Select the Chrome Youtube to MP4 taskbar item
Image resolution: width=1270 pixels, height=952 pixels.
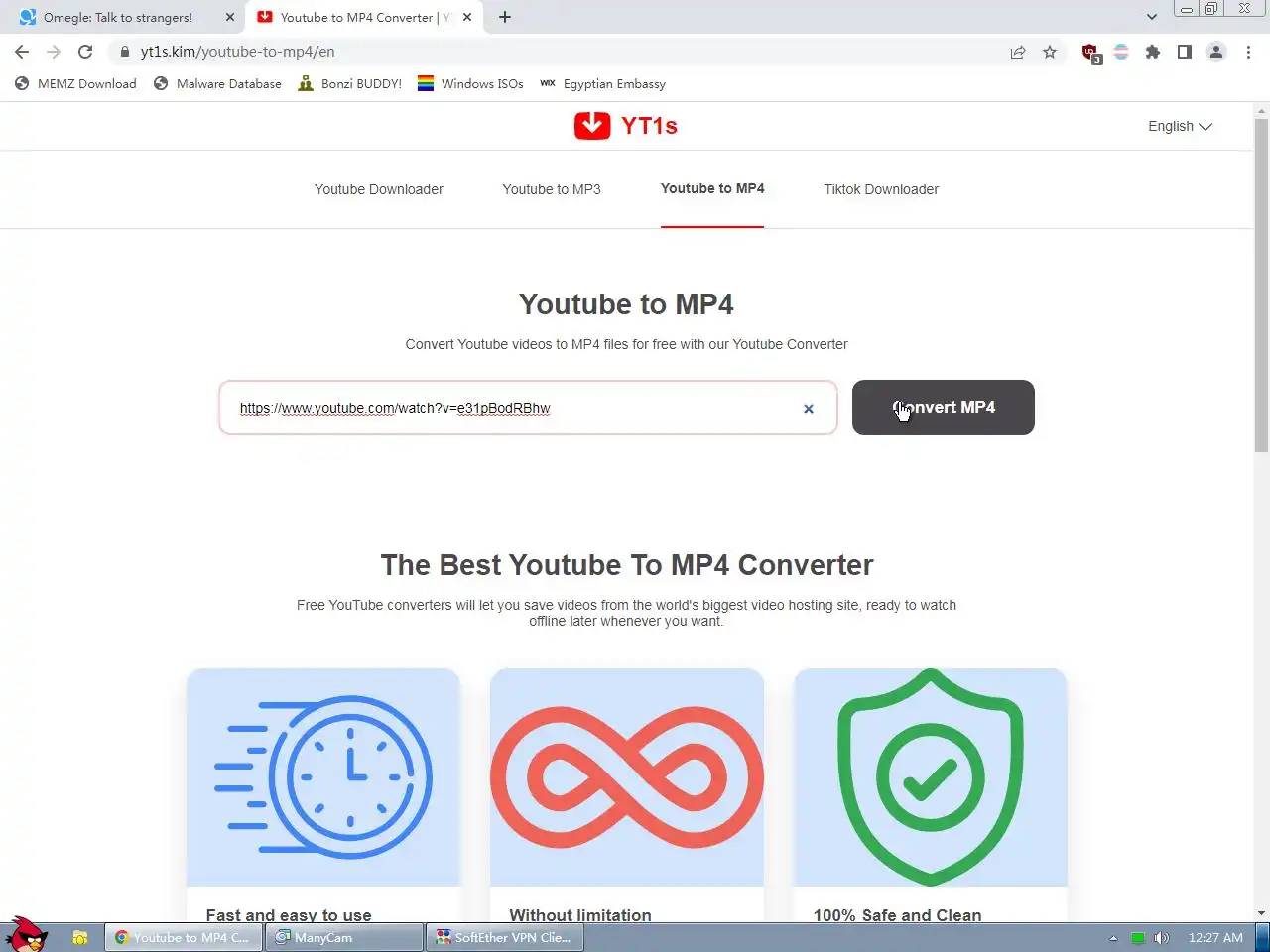[184, 937]
